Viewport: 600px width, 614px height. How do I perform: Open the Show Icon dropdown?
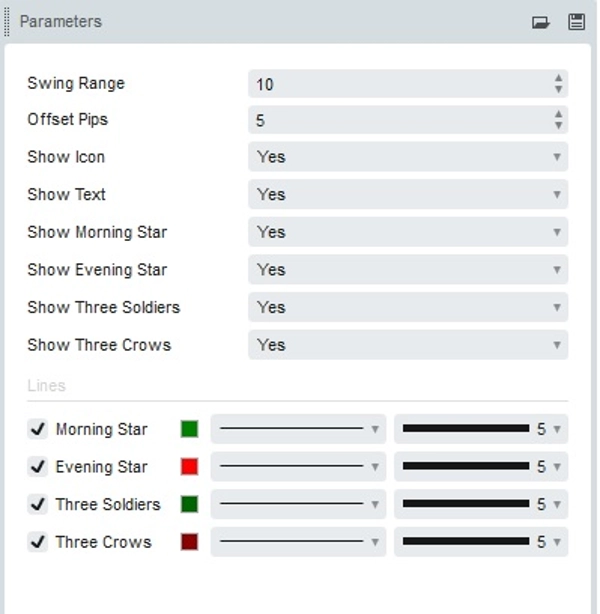[x=407, y=157]
